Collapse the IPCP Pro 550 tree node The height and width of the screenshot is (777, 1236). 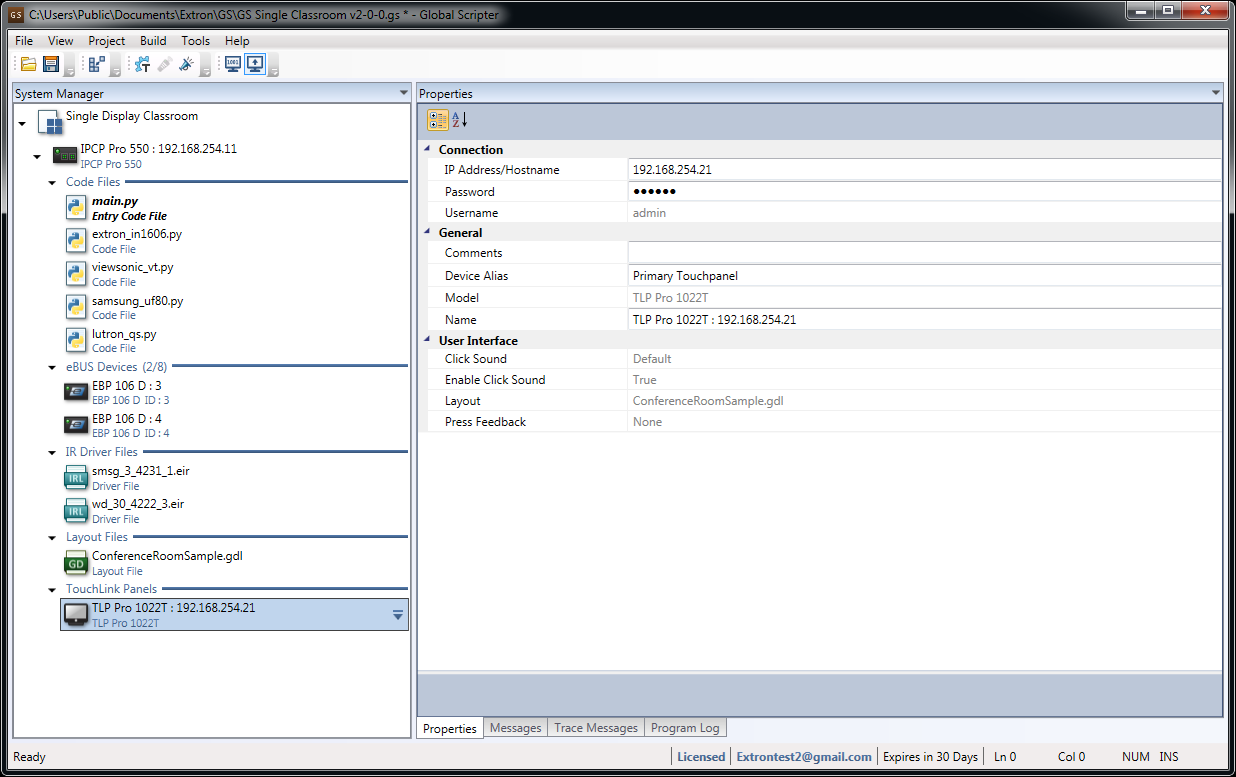(x=37, y=157)
